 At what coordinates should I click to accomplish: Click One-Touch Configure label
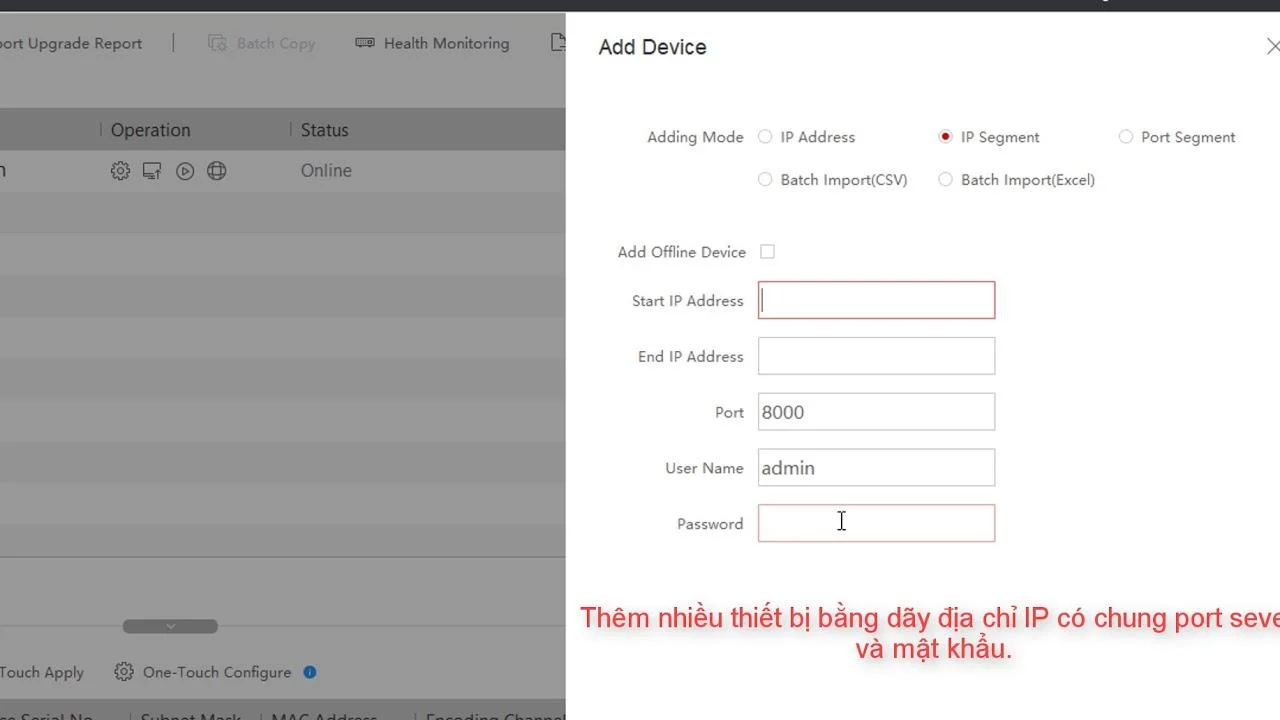click(217, 673)
